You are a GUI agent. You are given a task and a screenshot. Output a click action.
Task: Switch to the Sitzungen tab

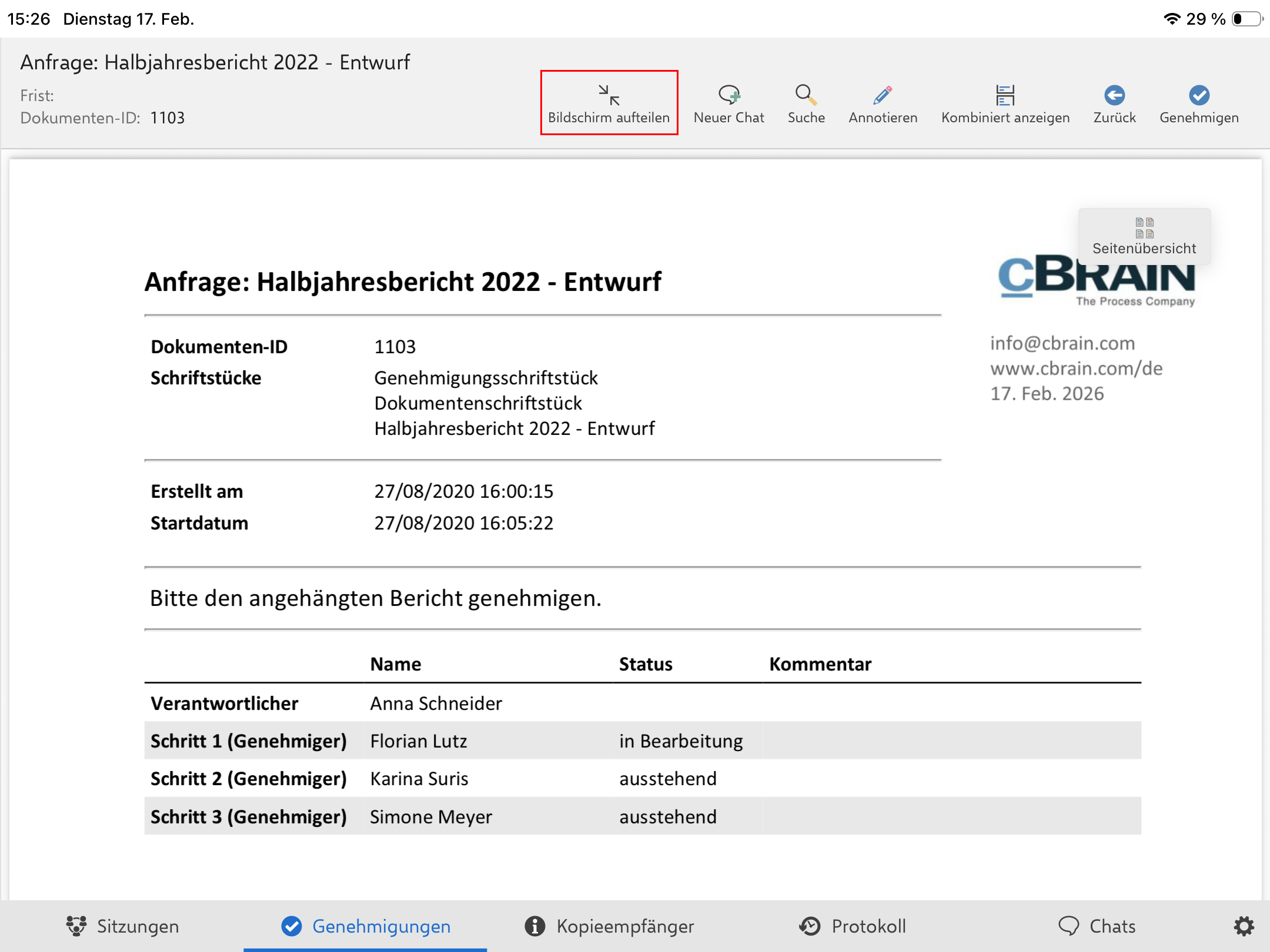(x=122, y=926)
